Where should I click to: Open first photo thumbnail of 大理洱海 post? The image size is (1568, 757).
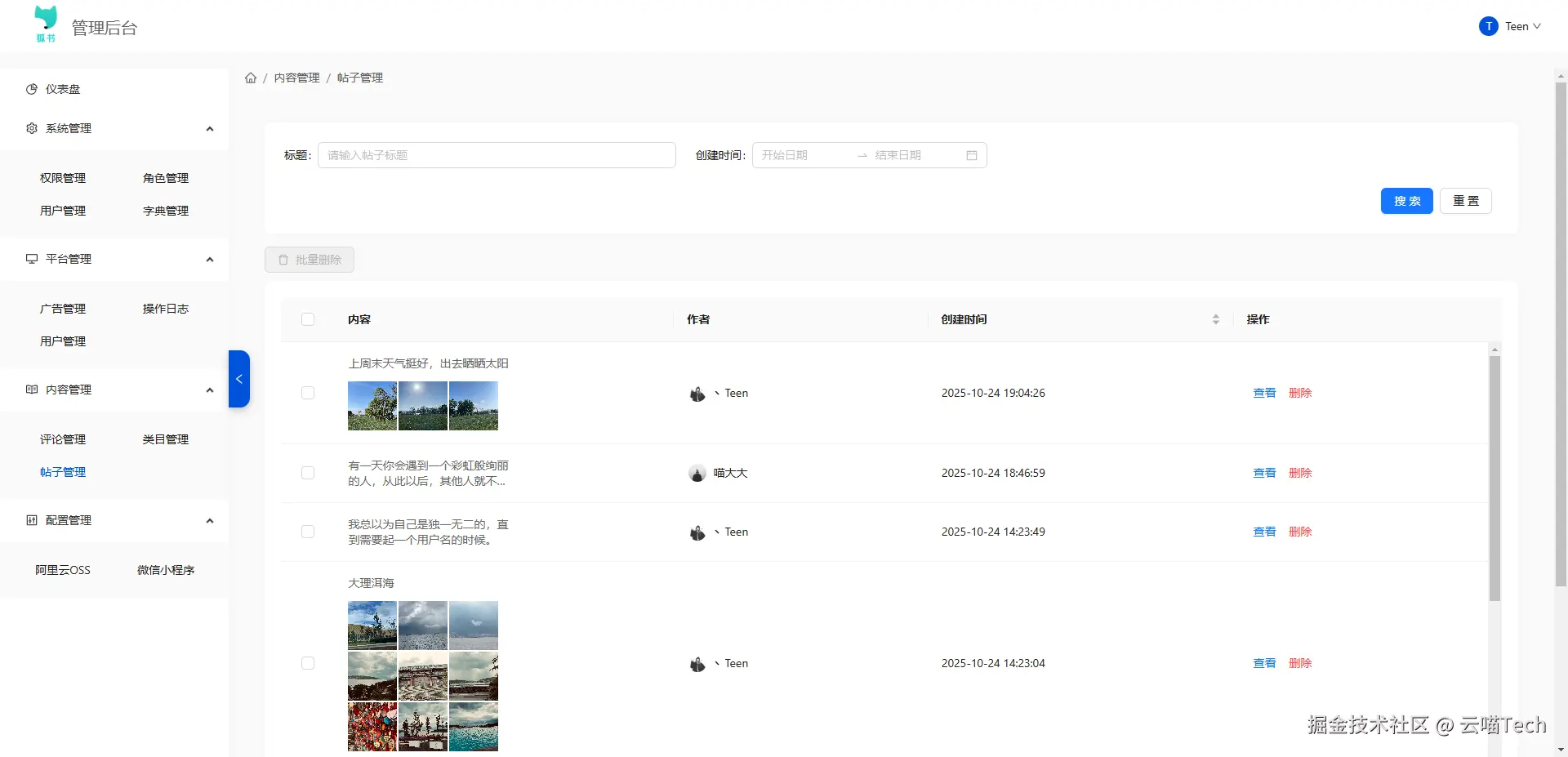tap(372, 626)
